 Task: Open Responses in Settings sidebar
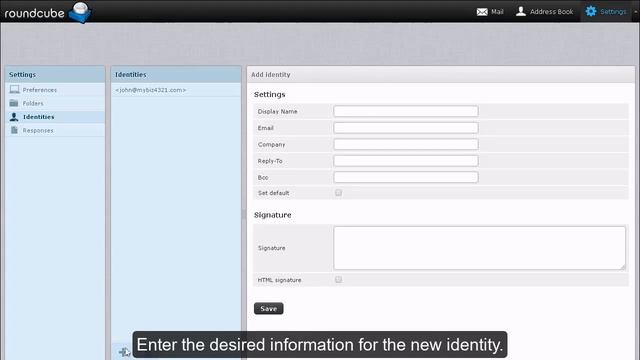(55, 130)
